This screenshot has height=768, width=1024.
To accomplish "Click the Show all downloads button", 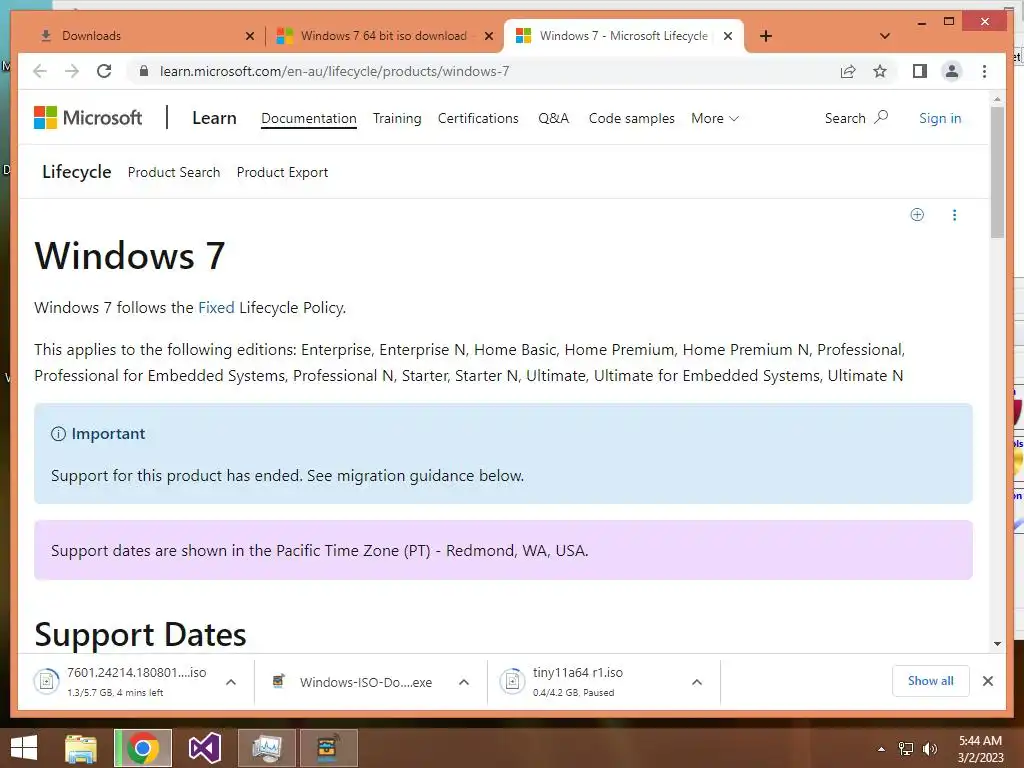I will point(931,681).
